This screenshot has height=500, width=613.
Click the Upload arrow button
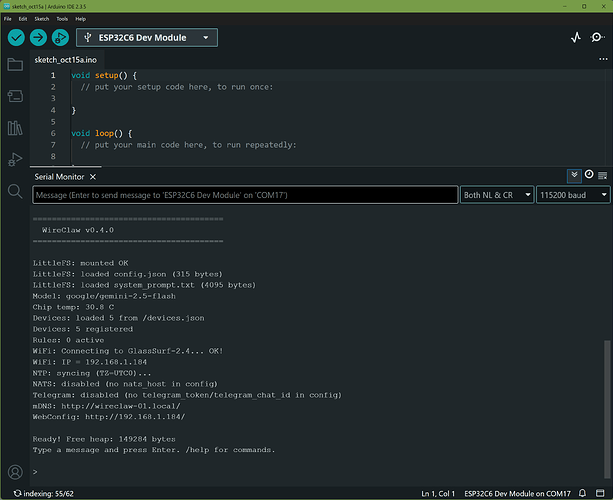tap(38, 38)
